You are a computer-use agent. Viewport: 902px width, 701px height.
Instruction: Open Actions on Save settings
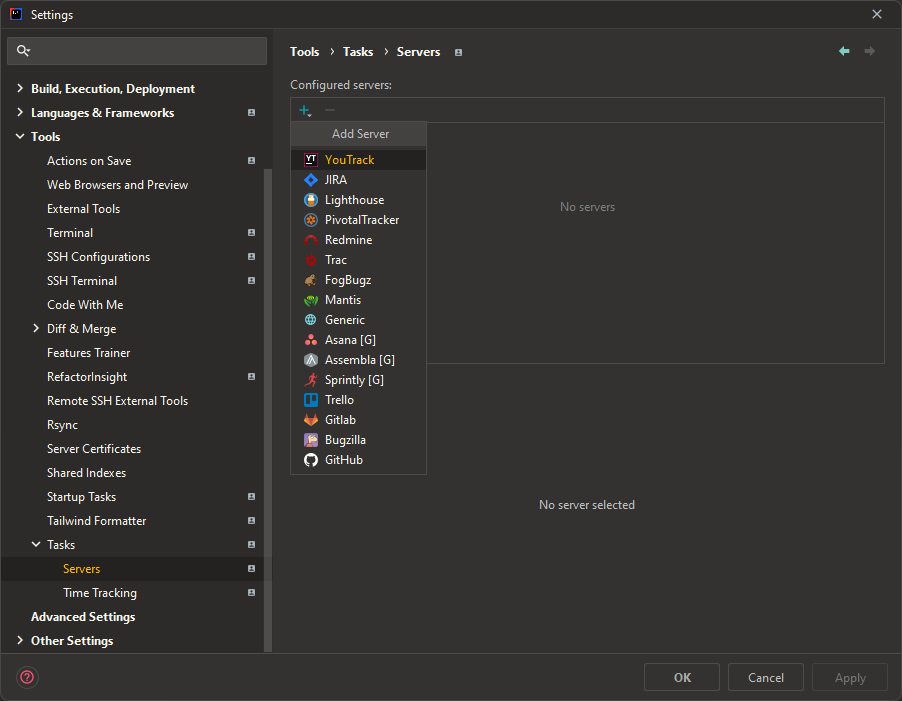89,161
